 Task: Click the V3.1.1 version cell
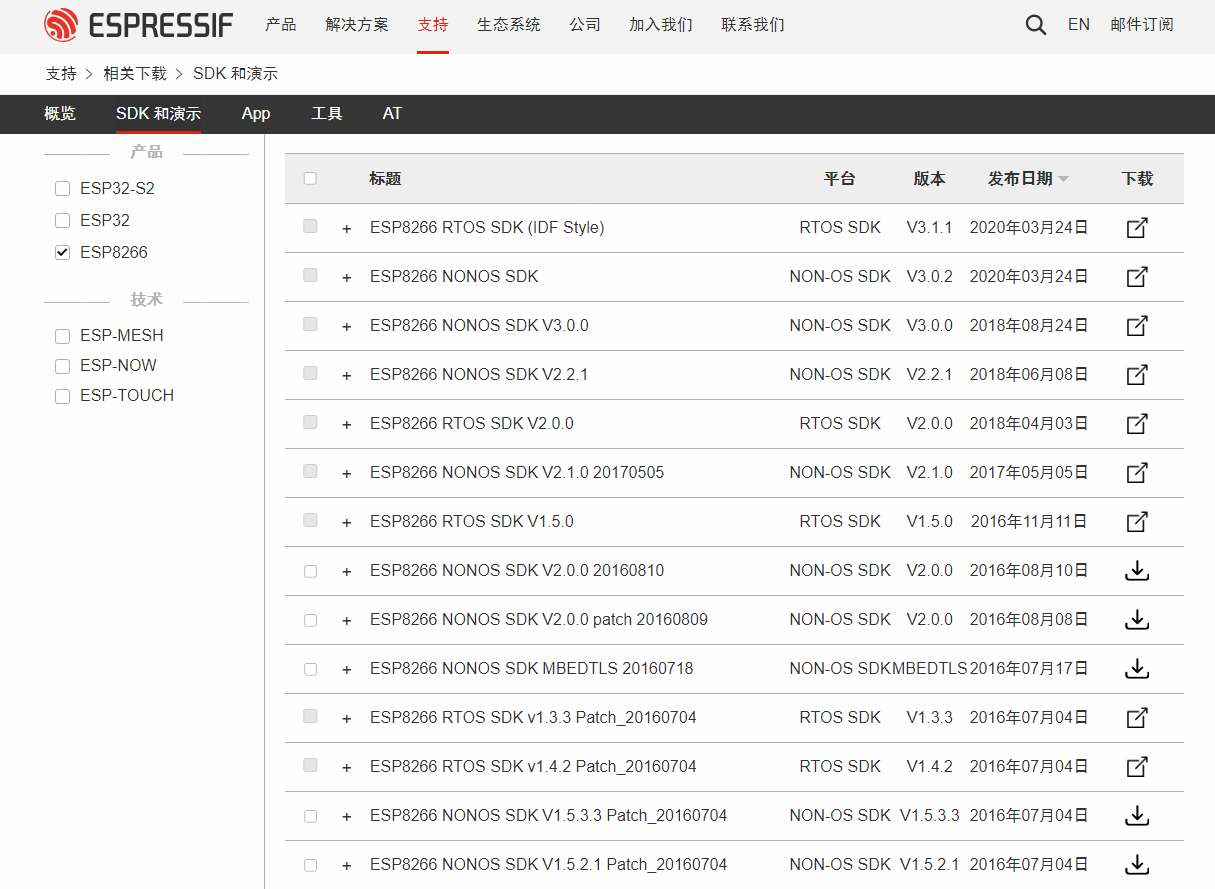pos(929,228)
